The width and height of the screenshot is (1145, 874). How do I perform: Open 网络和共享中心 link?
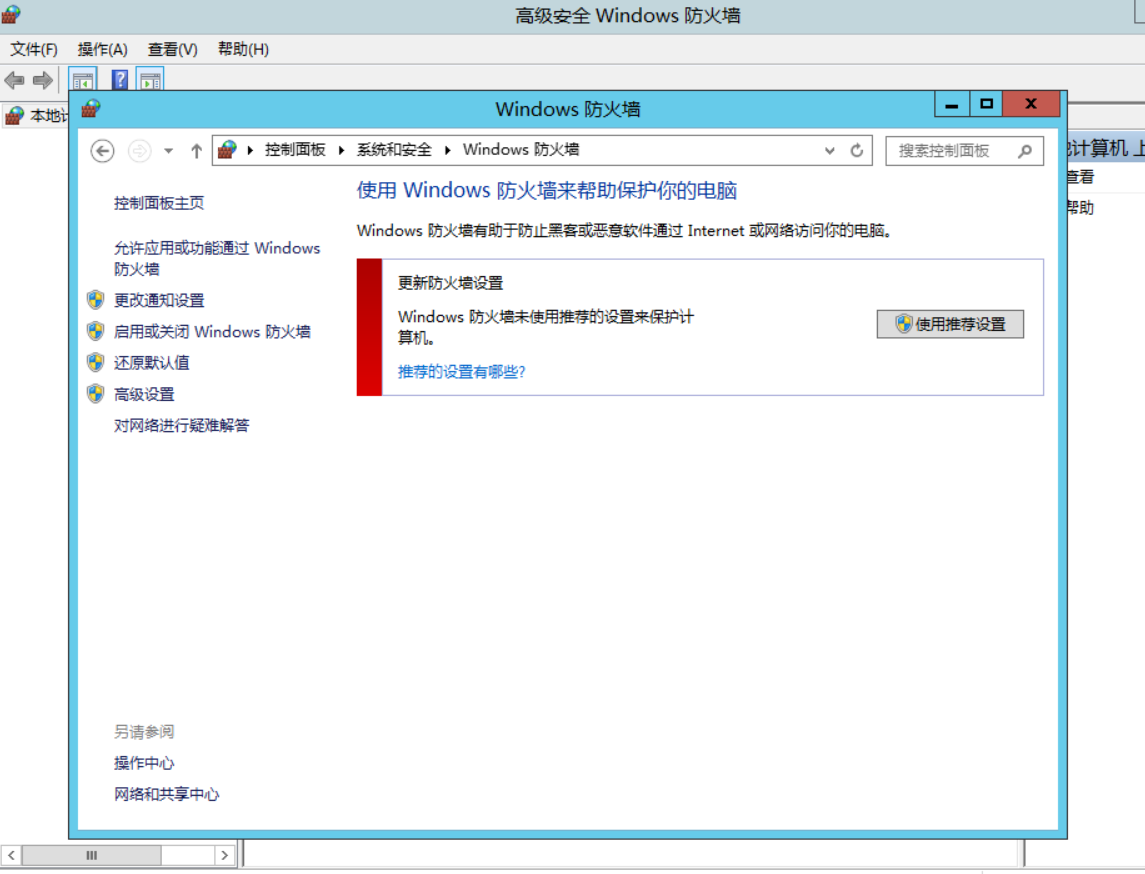point(166,794)
